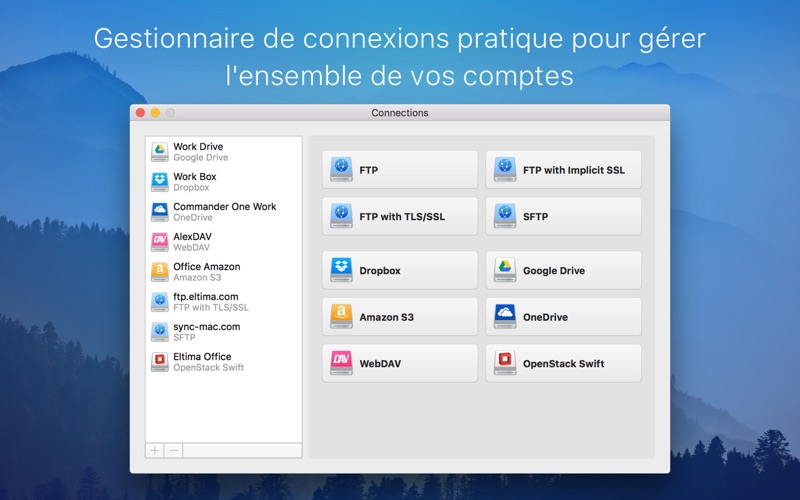Click the Google Drive logo on its button

(505, 270)
